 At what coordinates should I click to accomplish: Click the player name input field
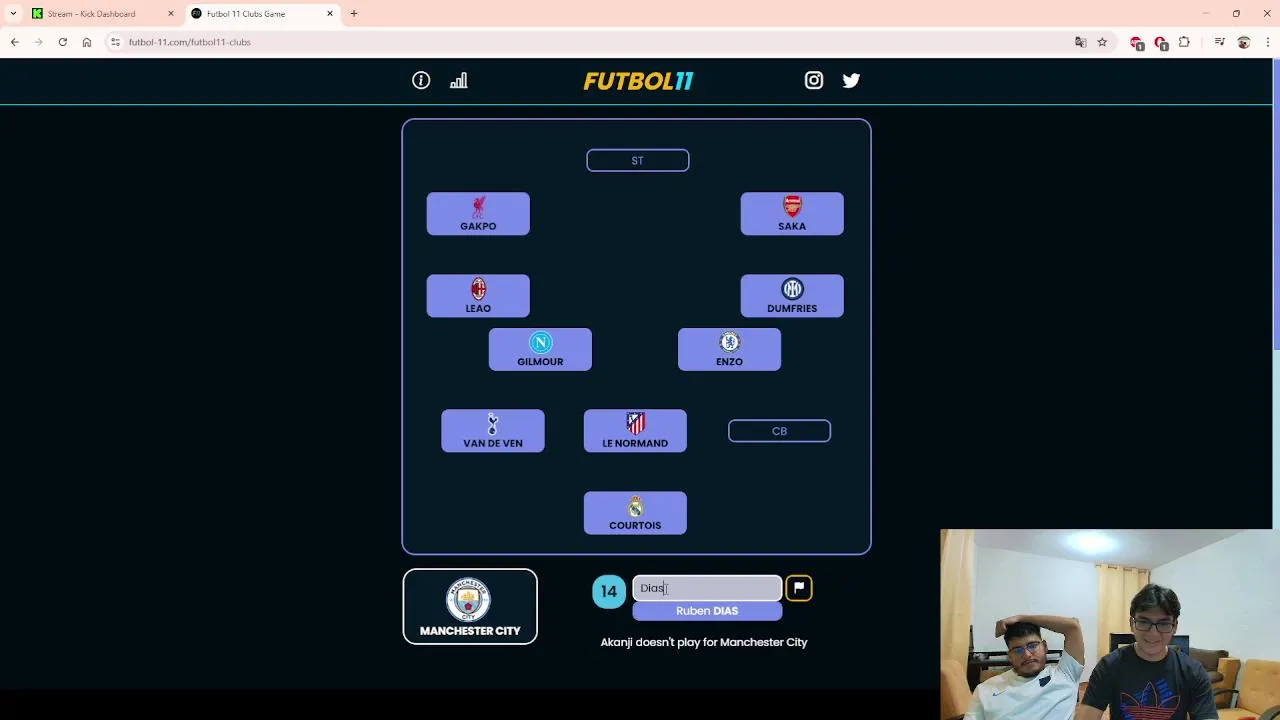click(x=707, y=588)
